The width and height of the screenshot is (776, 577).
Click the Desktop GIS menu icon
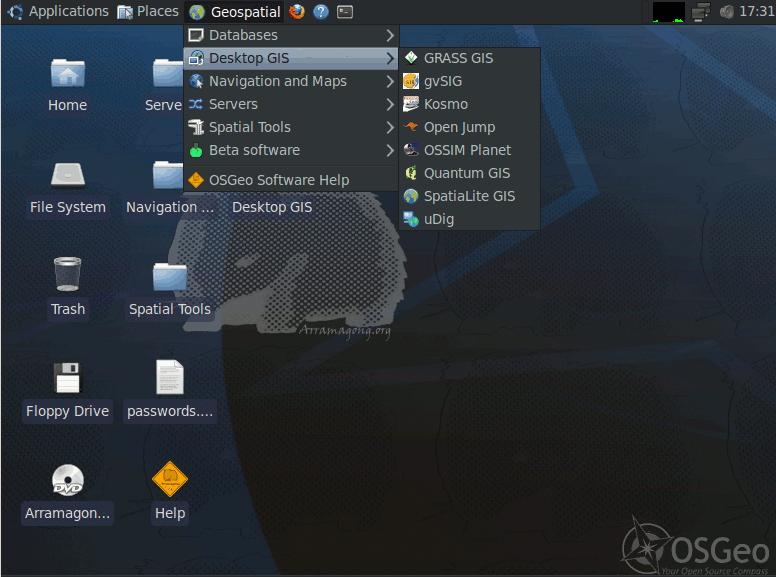click(x=196, y=58)
